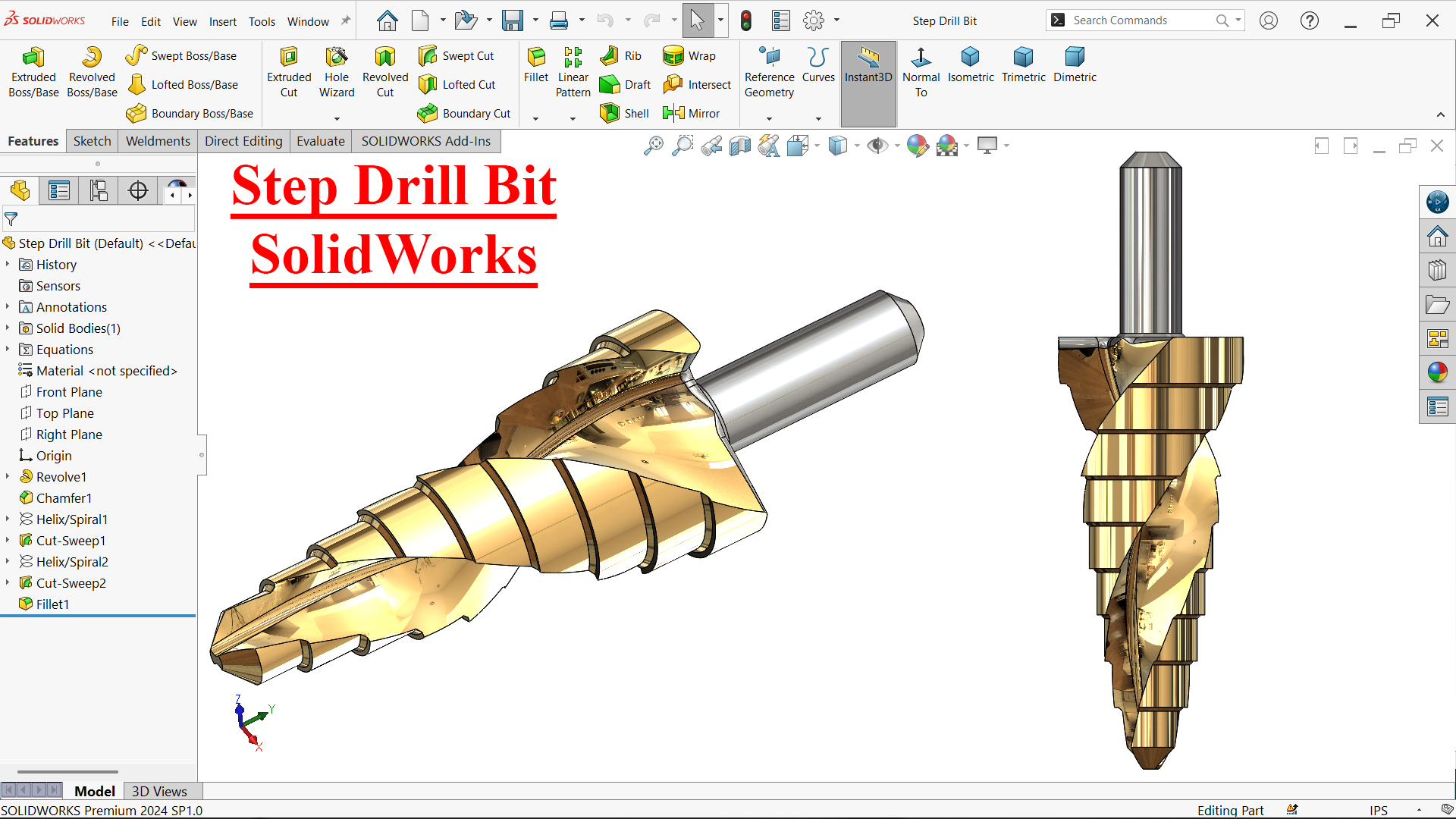Viewport: 1456px width, 819px height.
Task: Click Apply Scene icon
Action: (947, 146)
